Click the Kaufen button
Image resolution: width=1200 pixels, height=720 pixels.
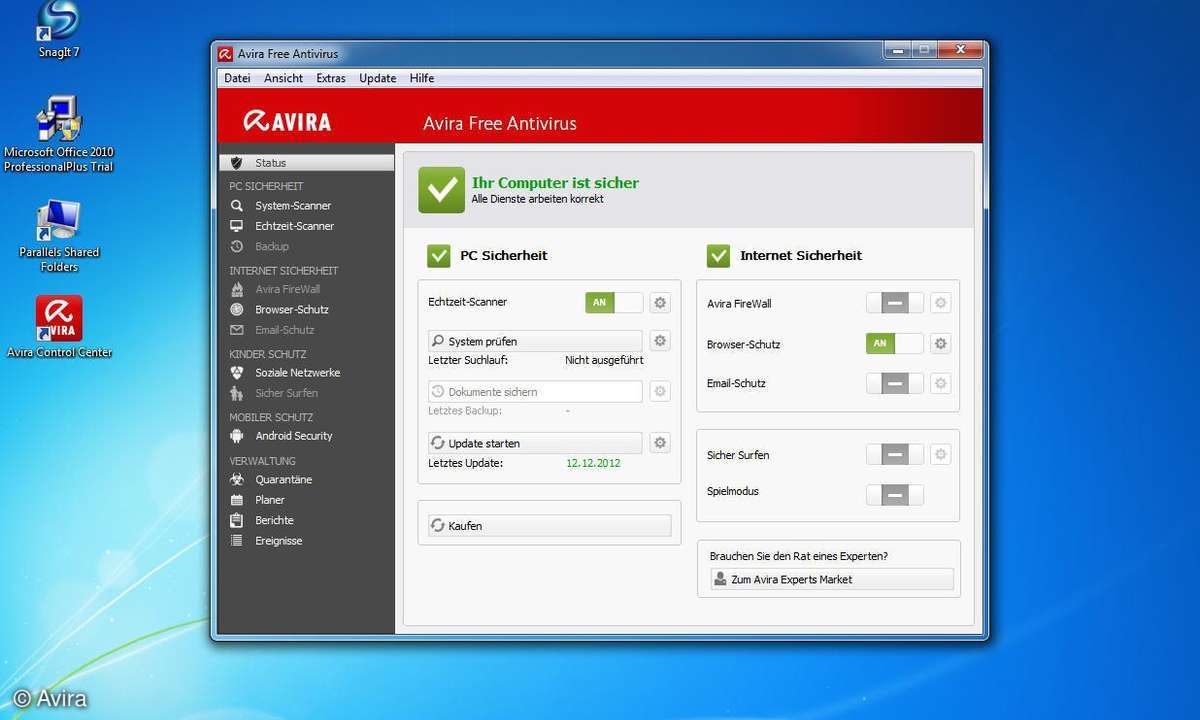[549, 525]
